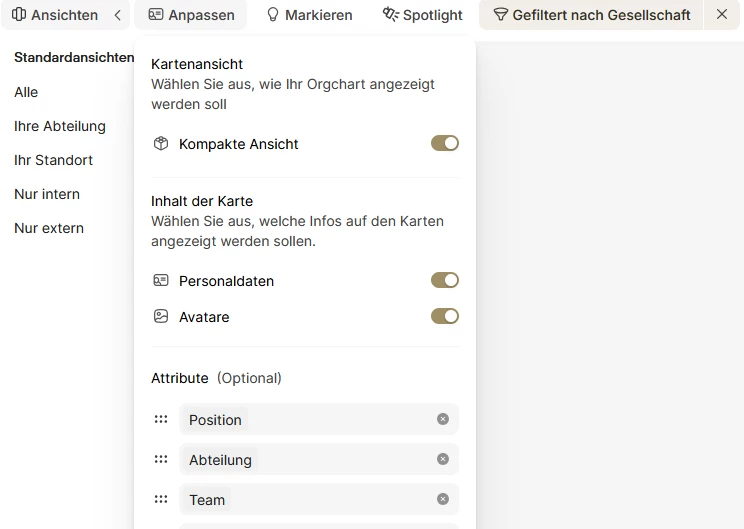Image resolution: width=744 pixels, height=529 pixels.
Task: Dismiss the Gesellschaft filter with X
Action: (722, 14)
